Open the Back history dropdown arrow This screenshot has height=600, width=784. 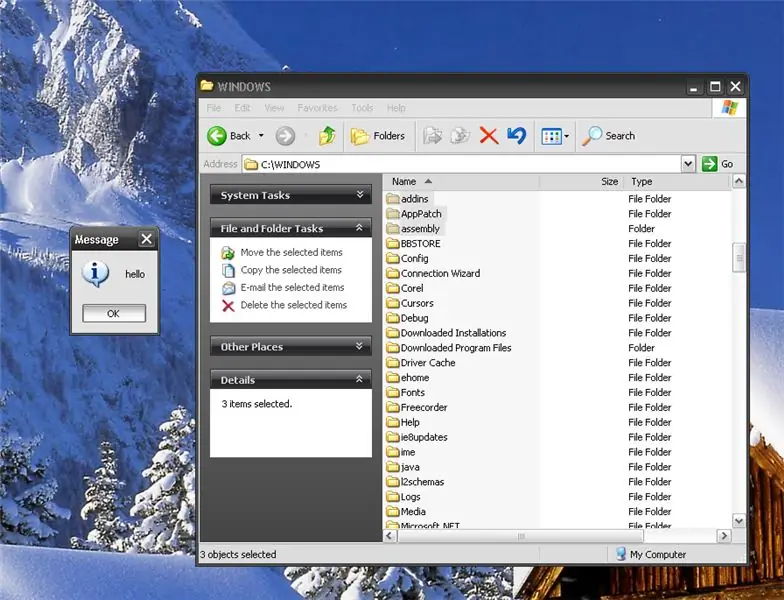tap(261, 136)
